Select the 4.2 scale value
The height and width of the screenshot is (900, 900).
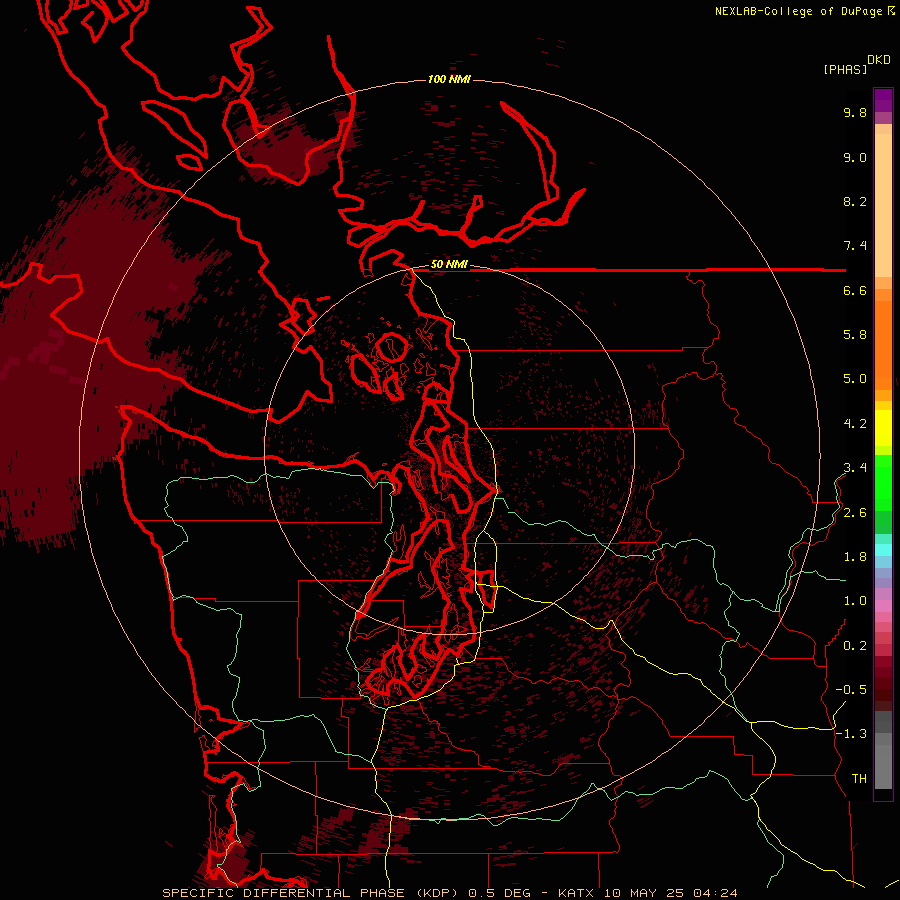pyautogui.click(x=855, y=424)
